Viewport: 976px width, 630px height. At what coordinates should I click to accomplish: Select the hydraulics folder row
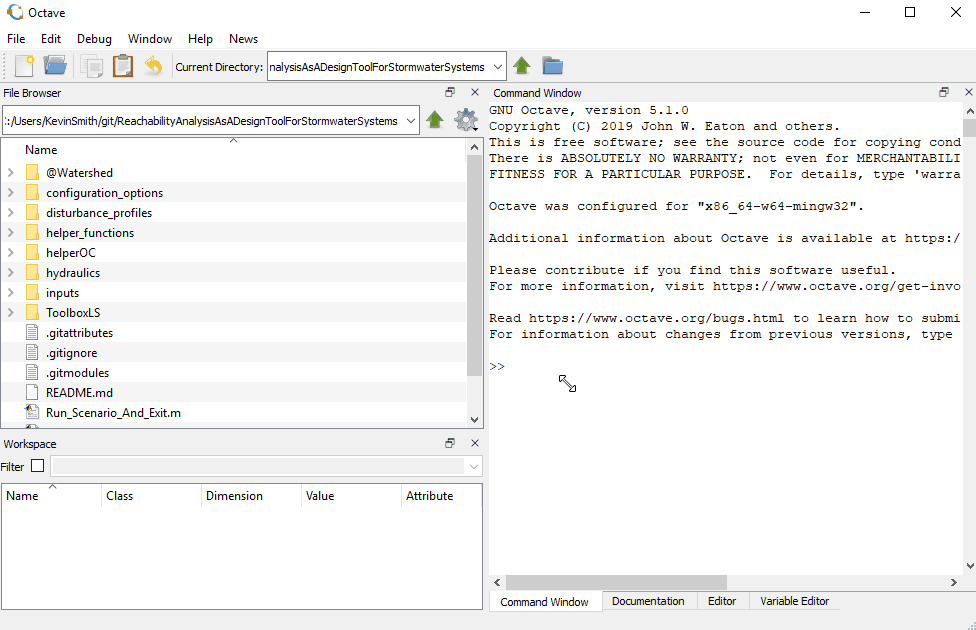pyautogui.click(x=234, y=272)
